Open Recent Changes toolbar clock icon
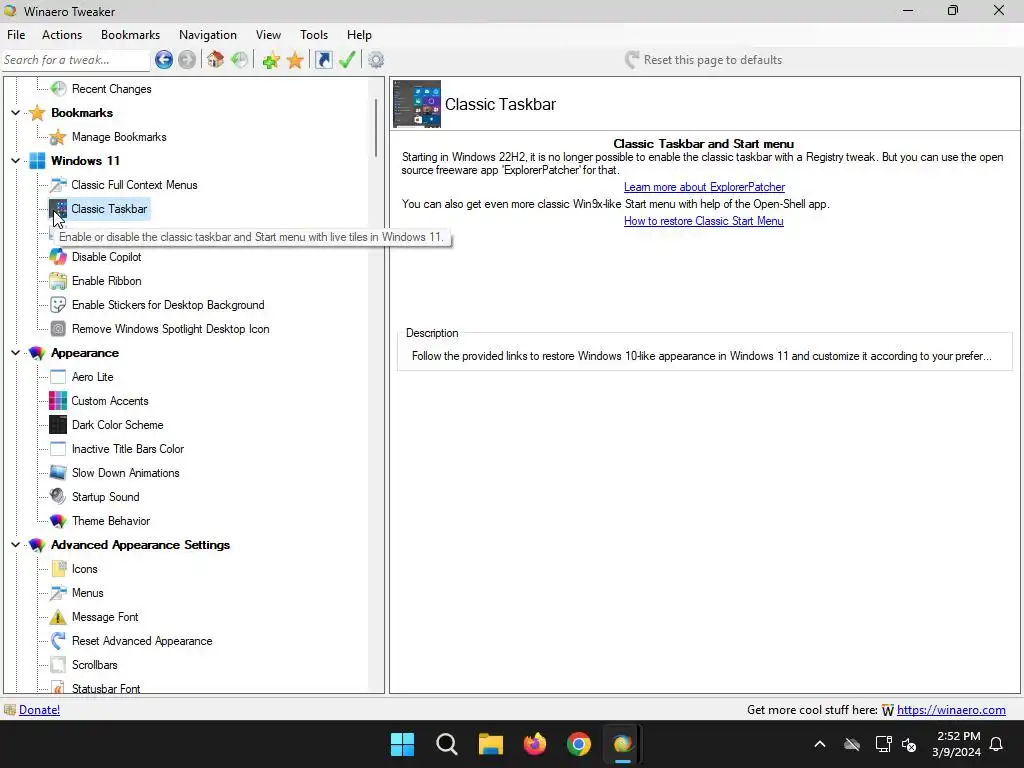The width and height of the screenshot is (1024, 768). coord(239,60)
